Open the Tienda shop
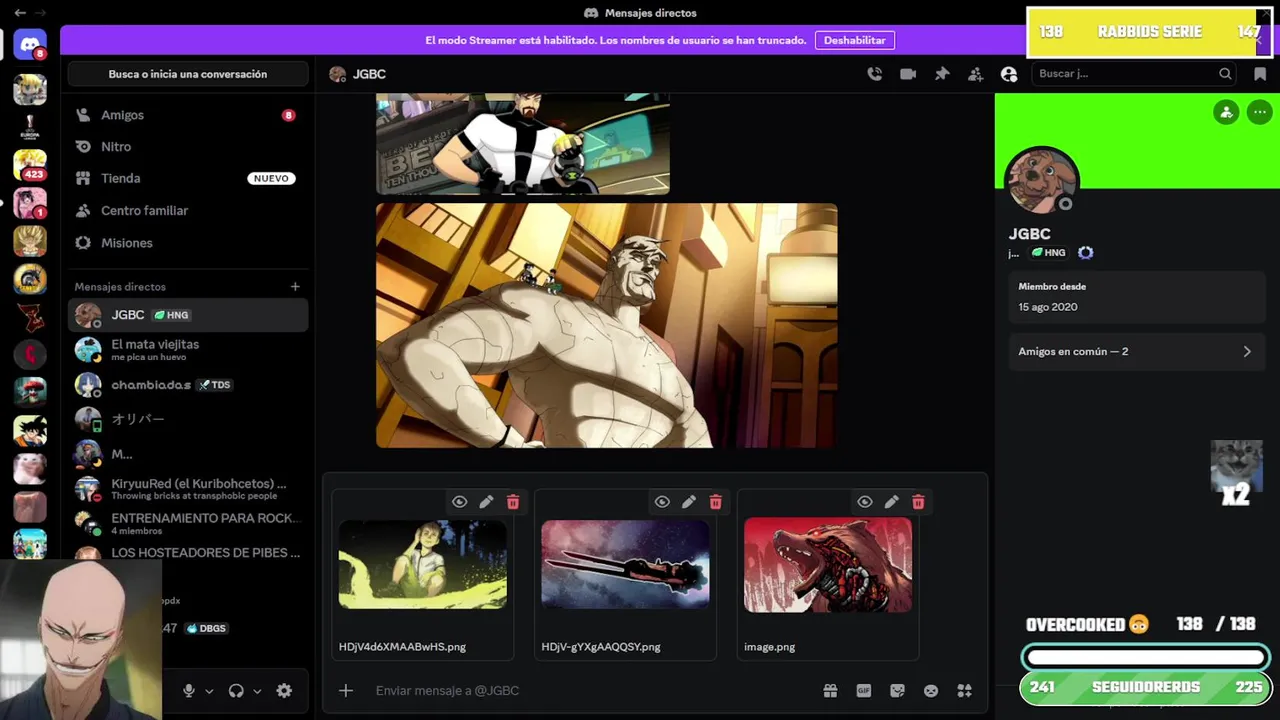This screenshot has height=720, width=1280. point(188,179)
